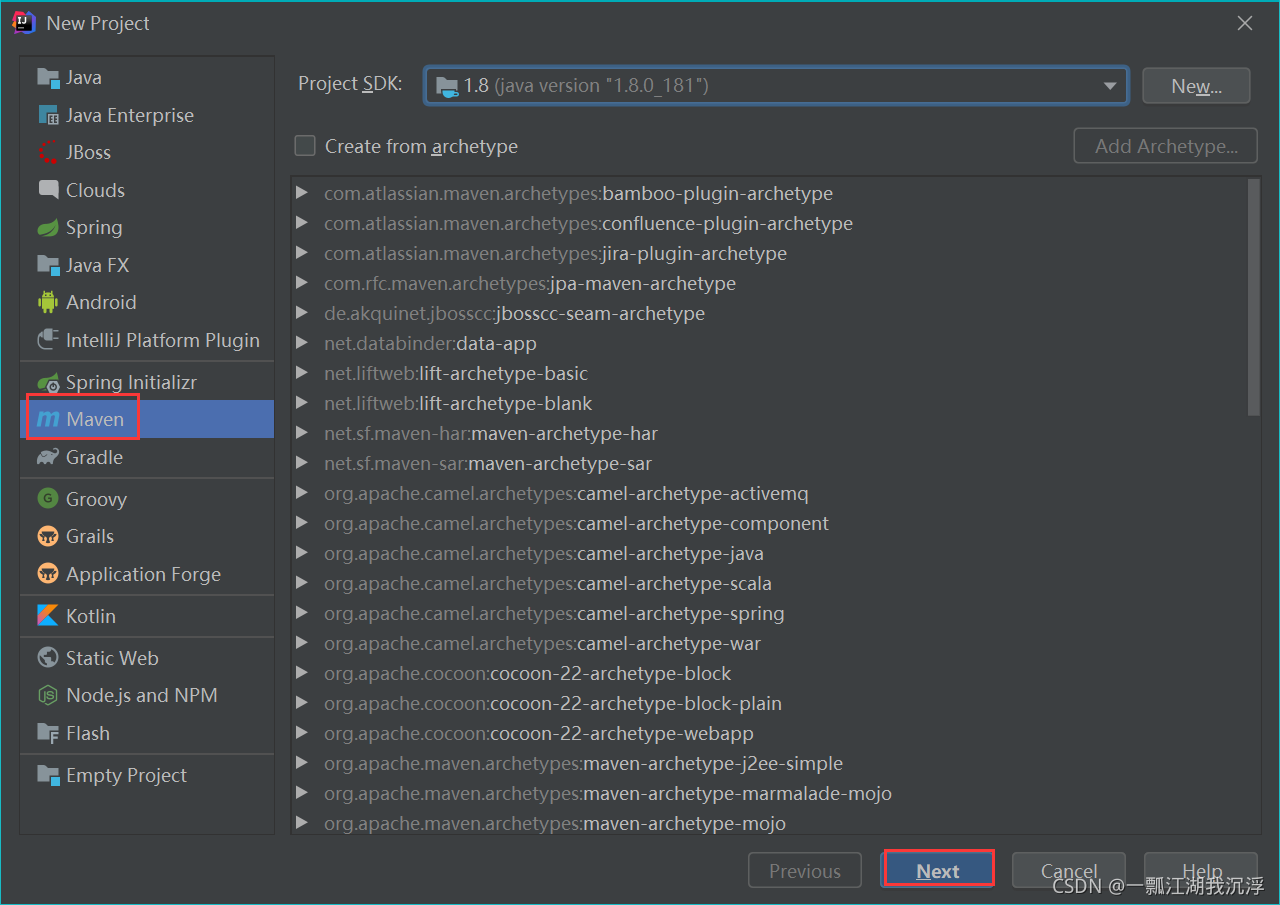Expand camel-archetype-activemq tree arrow
Image resolution: width=1280 pixels, height=905 pixels.
tap(302, 493)
